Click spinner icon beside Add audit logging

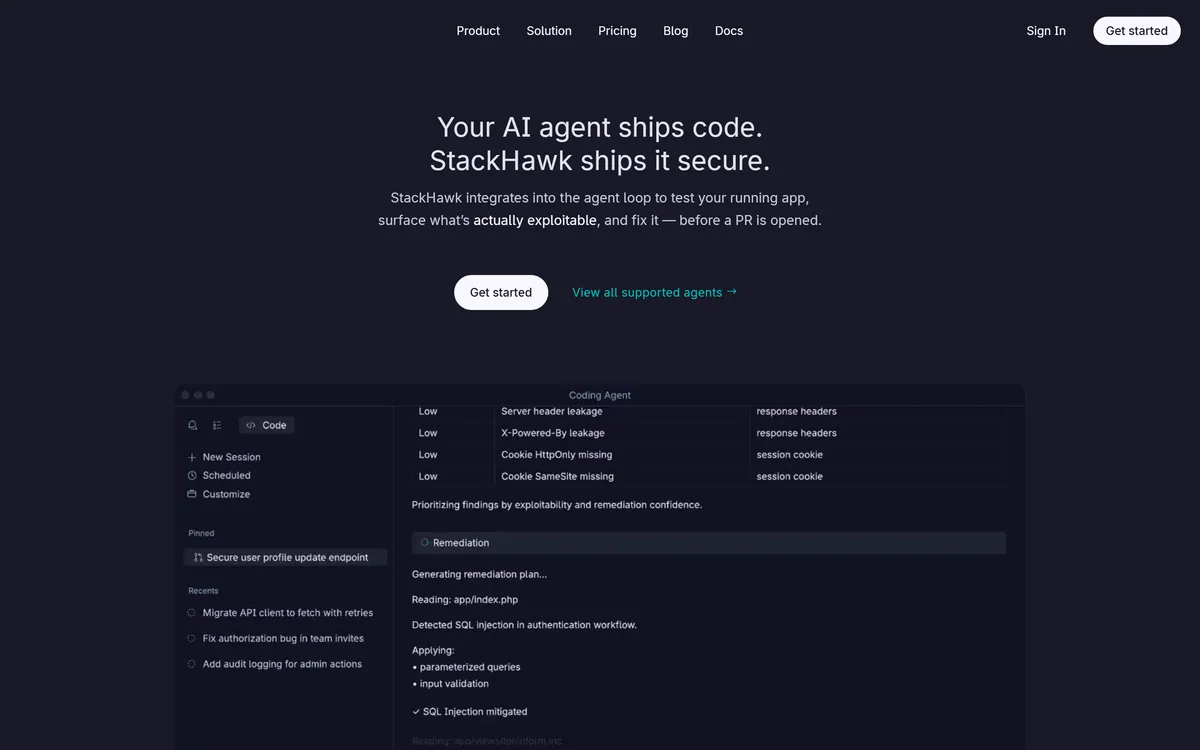coord(192,664)
